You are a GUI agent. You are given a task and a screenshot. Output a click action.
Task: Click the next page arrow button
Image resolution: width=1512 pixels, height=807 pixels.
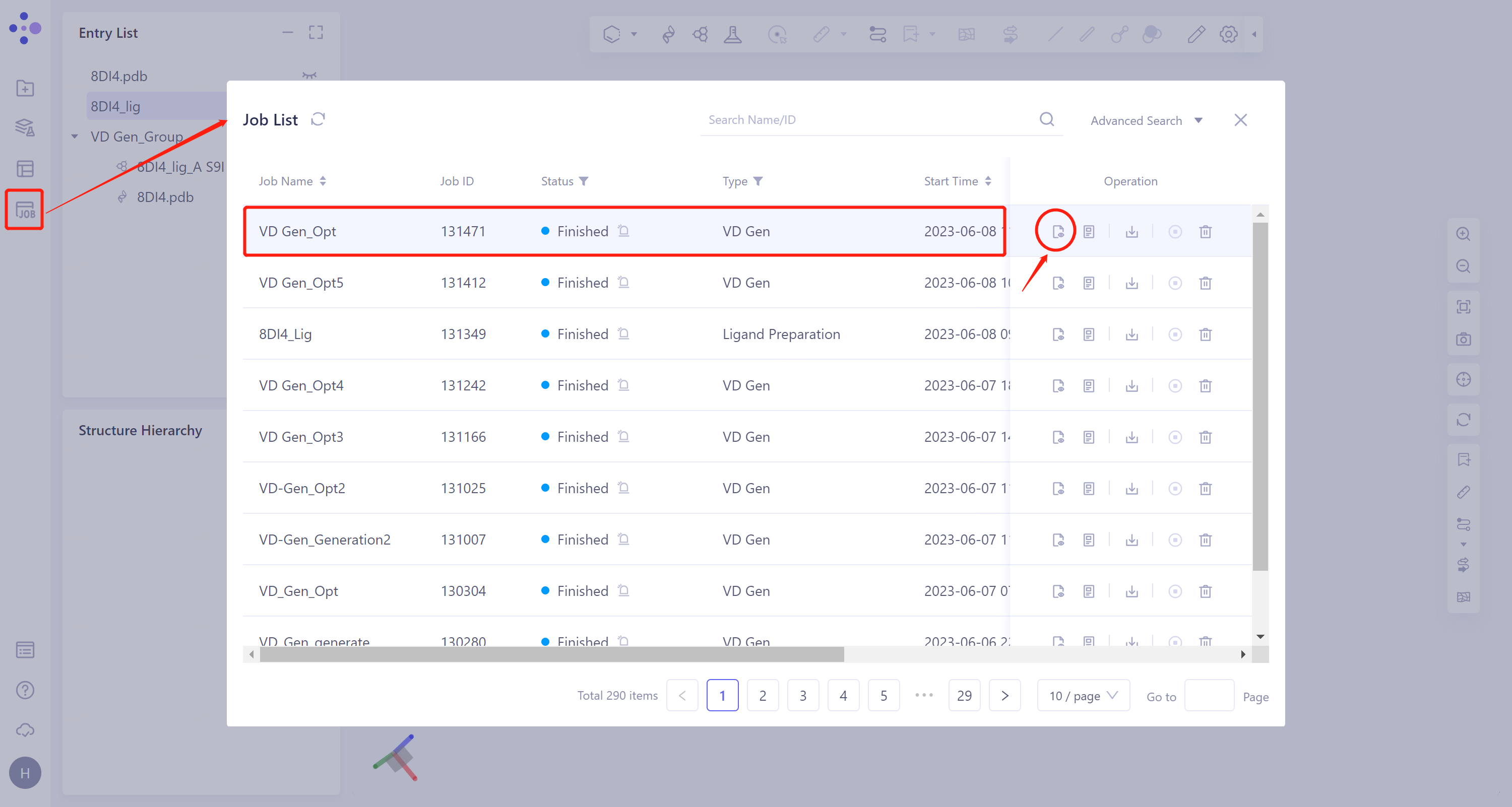pos(1004,696)
